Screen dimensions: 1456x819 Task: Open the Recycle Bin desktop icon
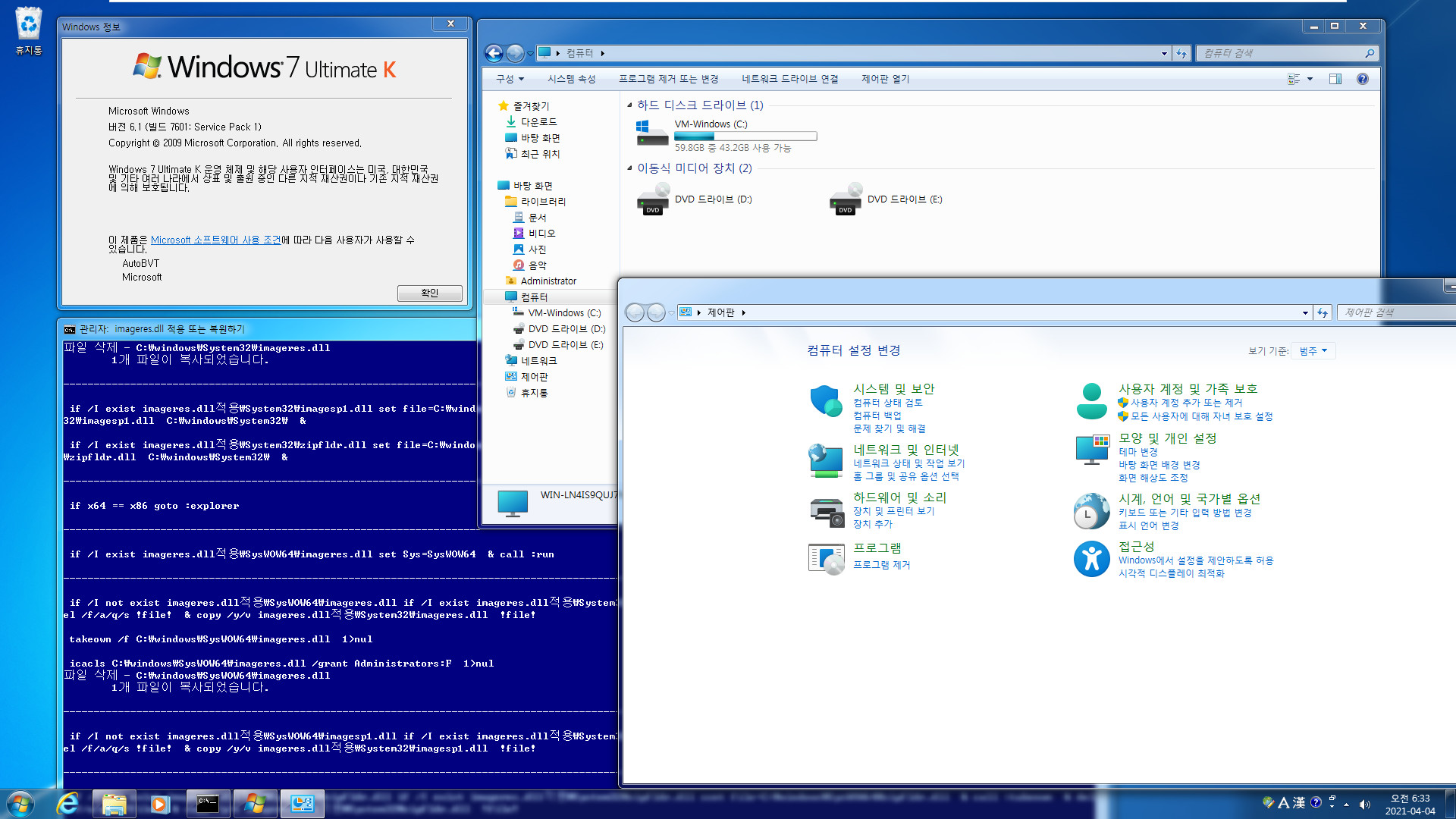tap(29, 30)
